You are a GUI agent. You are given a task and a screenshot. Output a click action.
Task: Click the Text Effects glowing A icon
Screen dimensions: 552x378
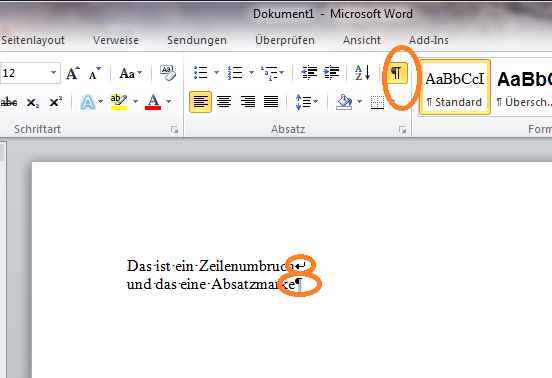pyautogui.click(x=87, y=102)
